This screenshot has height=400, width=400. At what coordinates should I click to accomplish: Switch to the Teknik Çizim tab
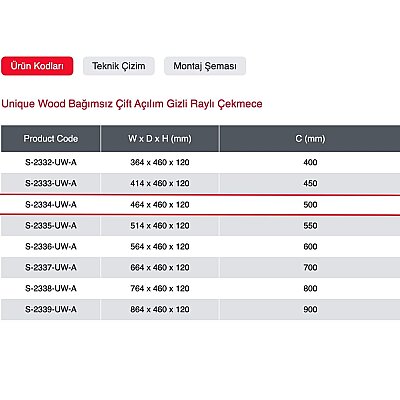tap(119, 66)
